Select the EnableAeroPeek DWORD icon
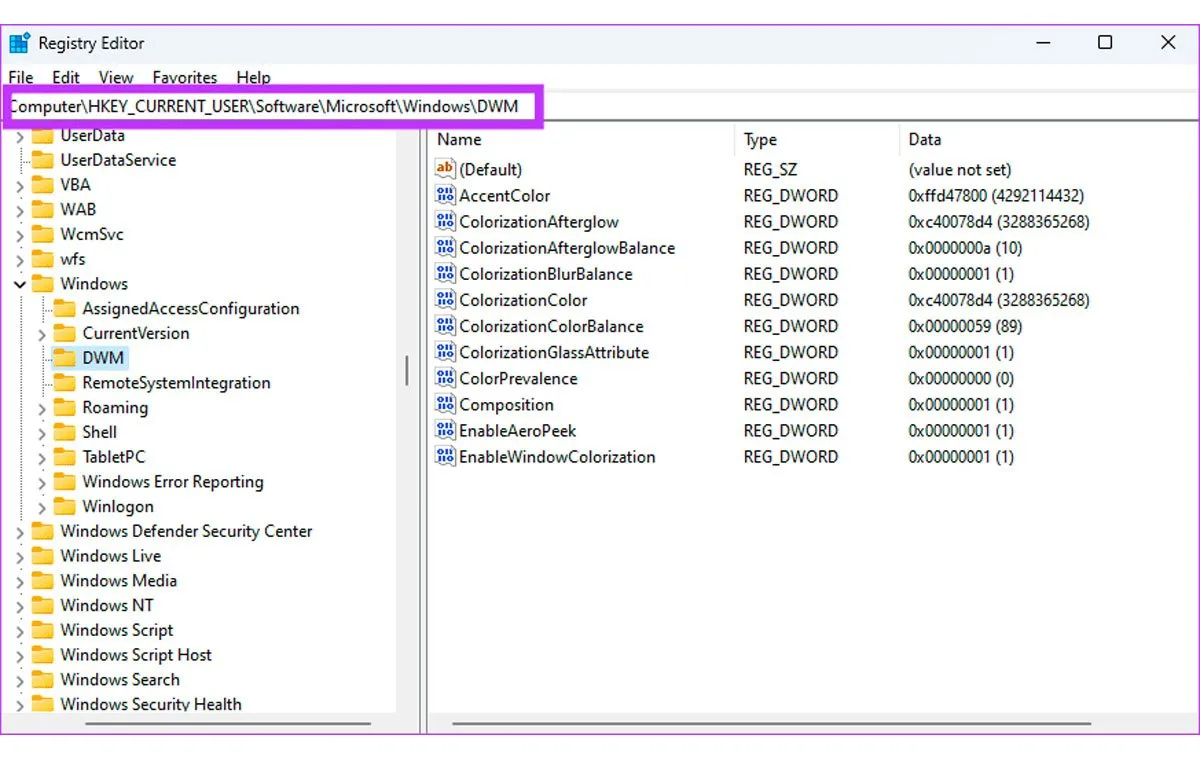This screenshot has width=1200, height=760. coord(446,431)
